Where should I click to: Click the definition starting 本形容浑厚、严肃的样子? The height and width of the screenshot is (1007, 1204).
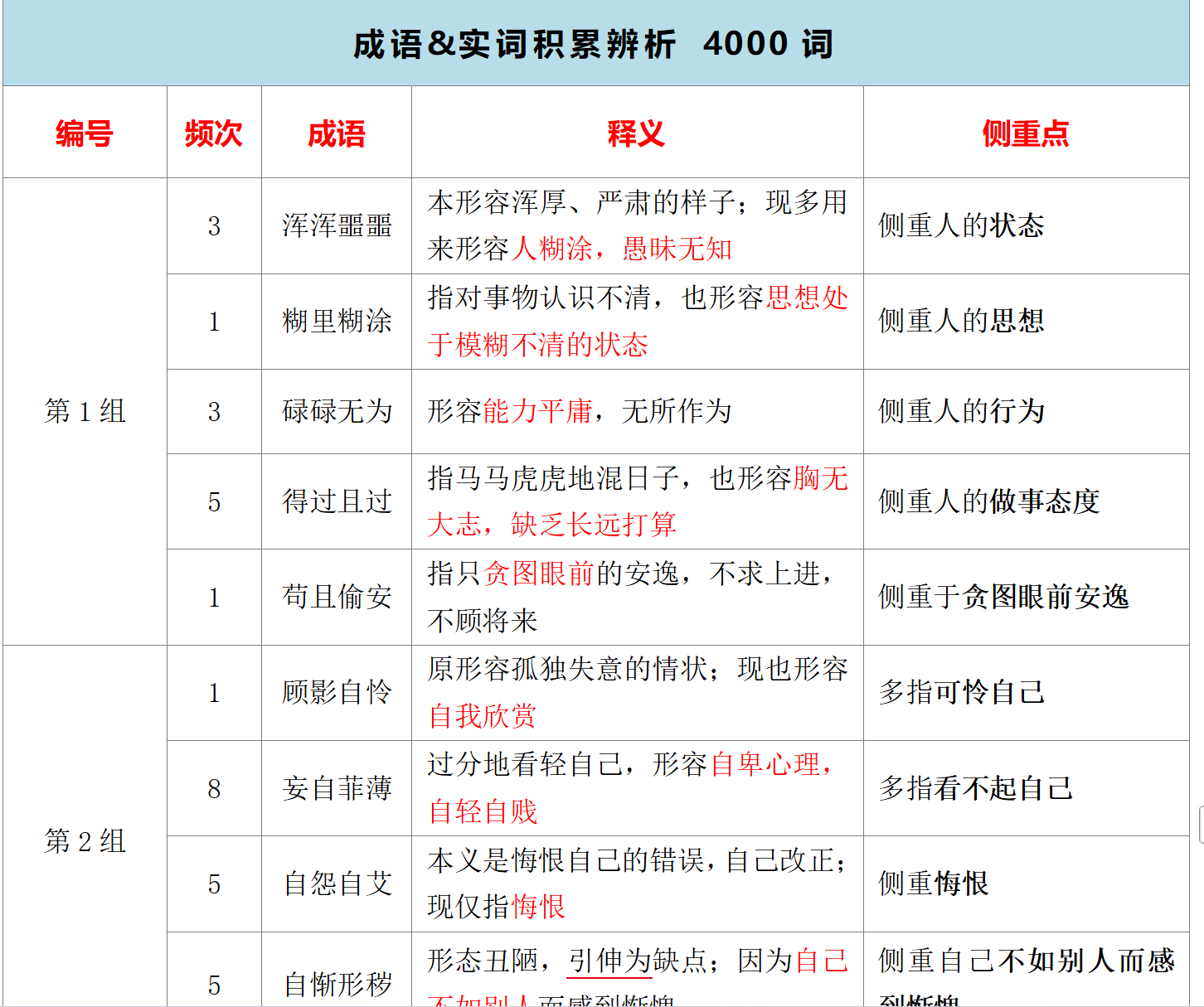tap(637, 225)
